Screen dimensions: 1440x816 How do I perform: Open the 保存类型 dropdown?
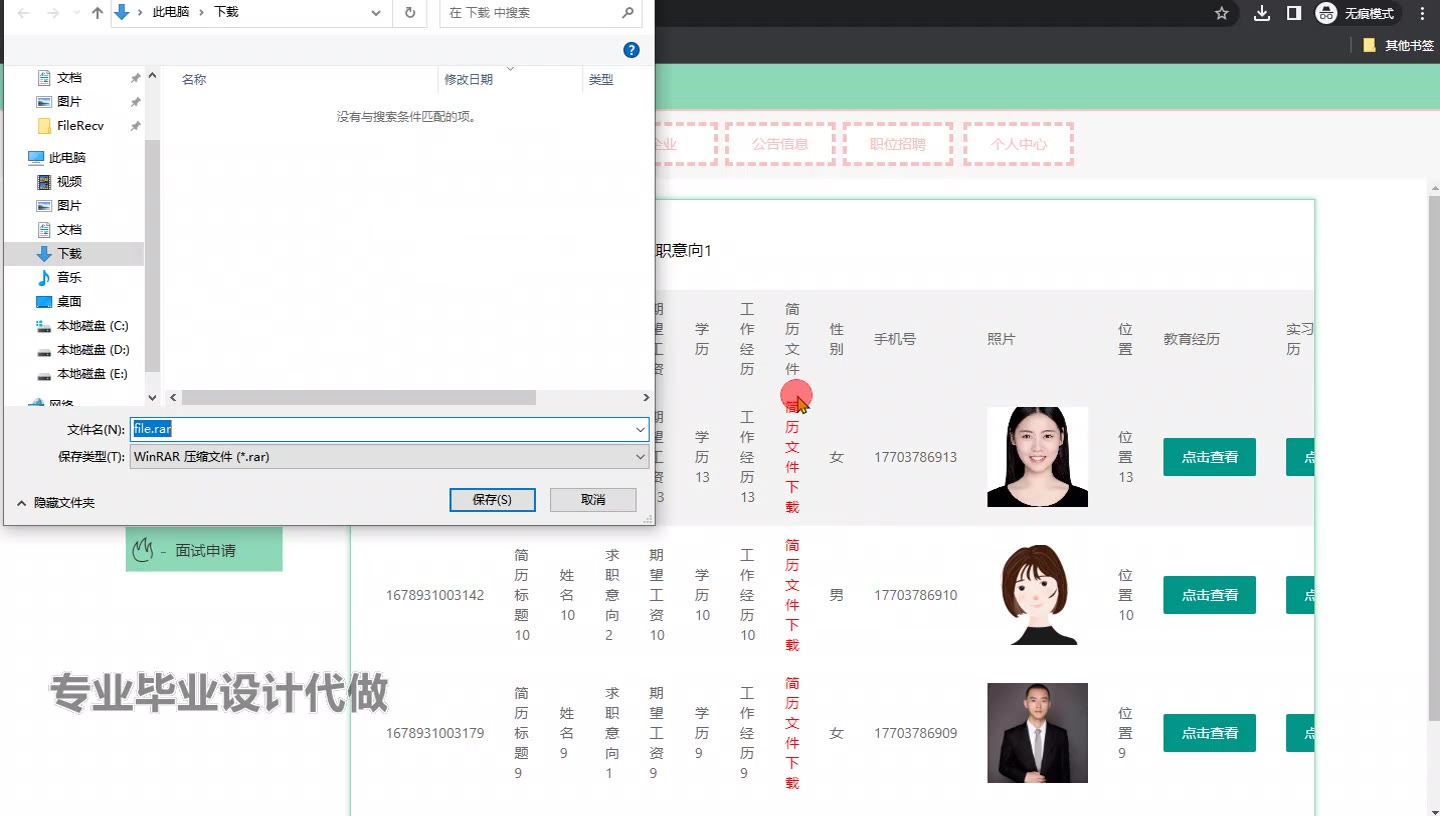point(389,456)
